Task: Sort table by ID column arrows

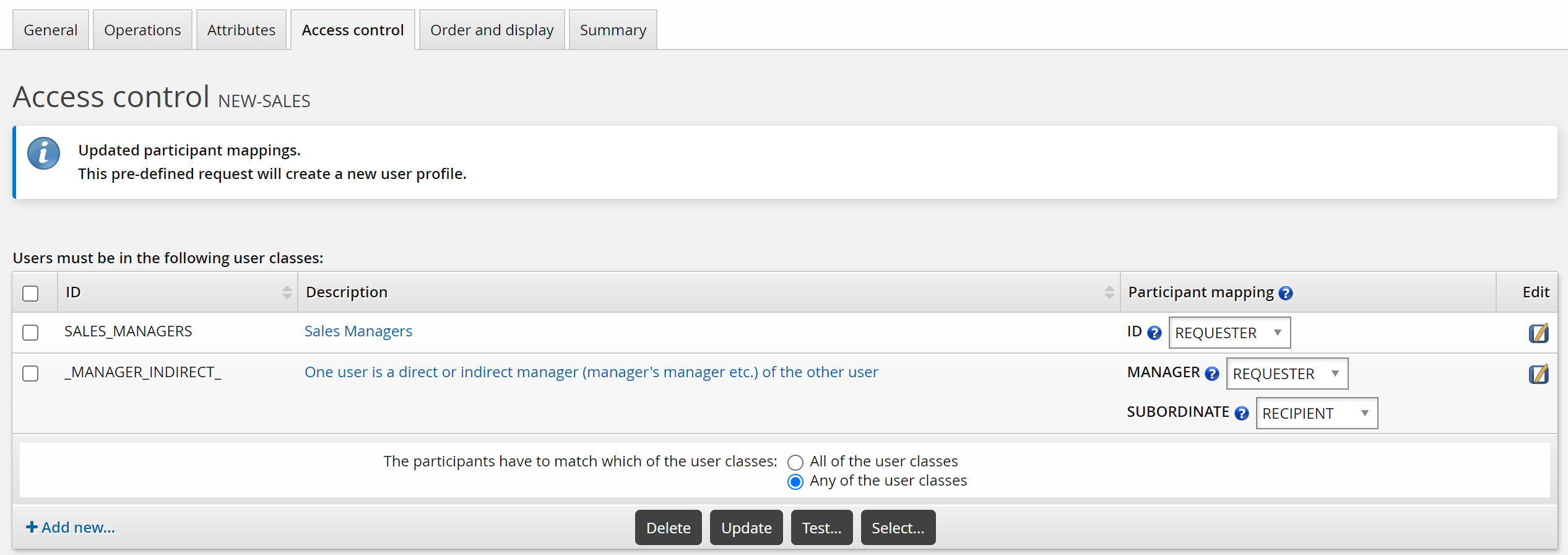Action: pyautogui.click(x=287, y=292)
